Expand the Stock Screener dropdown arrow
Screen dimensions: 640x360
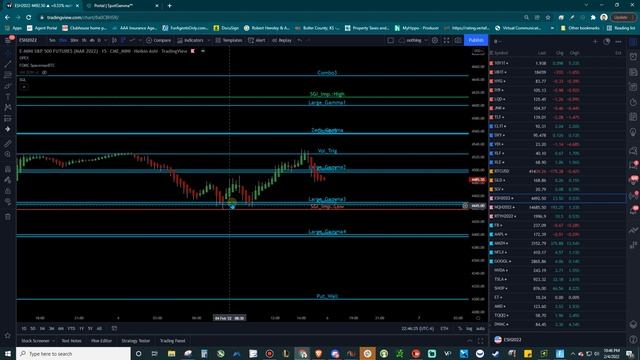pyautogui.click(x=53, y=341)
